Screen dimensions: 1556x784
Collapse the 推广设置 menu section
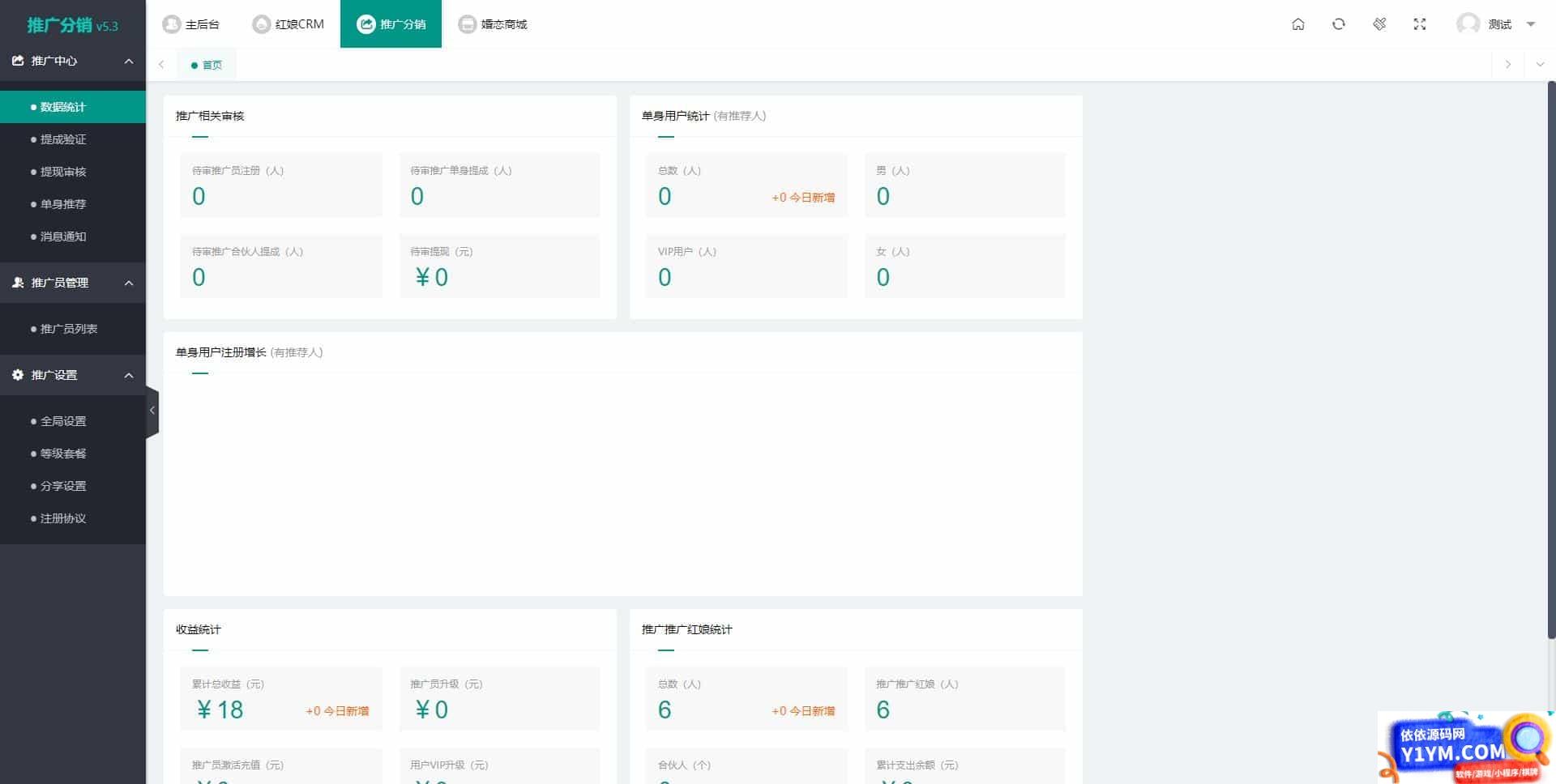128,375
